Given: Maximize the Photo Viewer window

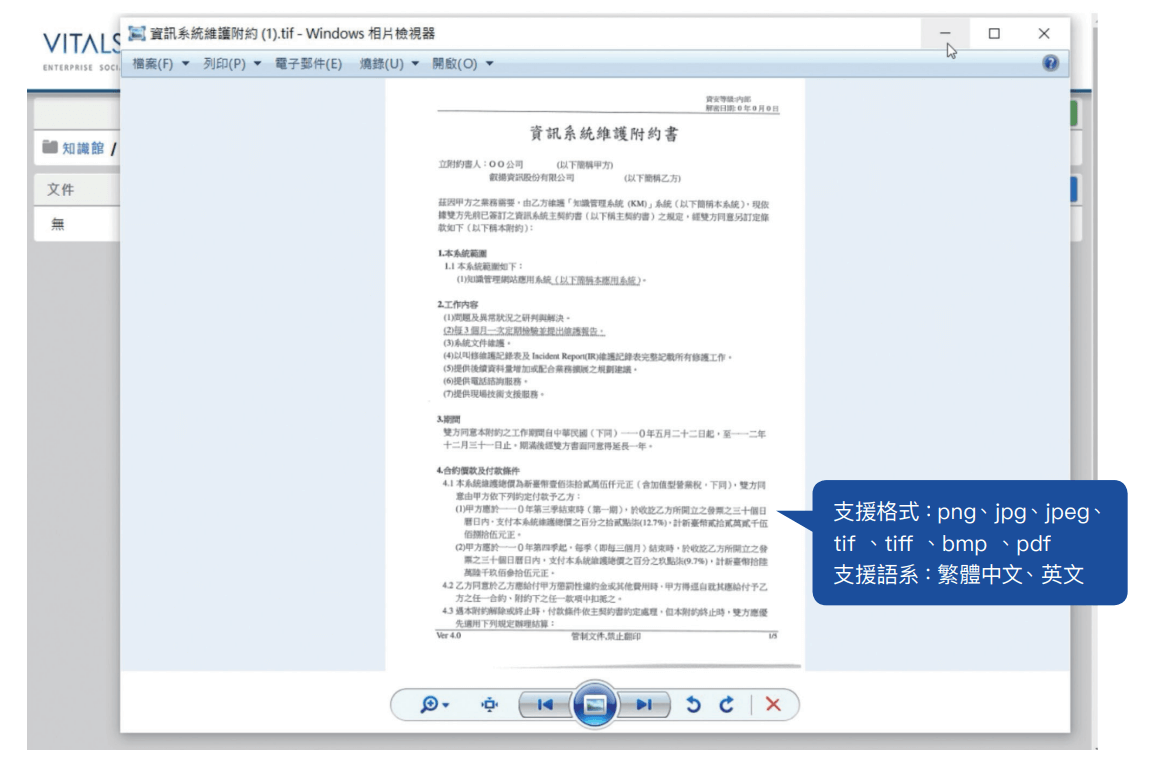Looking at the screenshot, I should tap(994, 33).
